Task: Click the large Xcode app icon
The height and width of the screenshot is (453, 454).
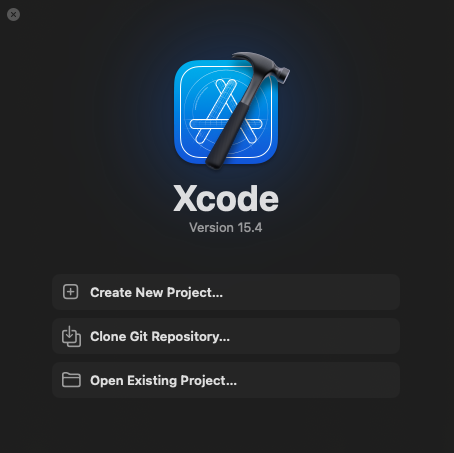Action: tap(231, 110)
